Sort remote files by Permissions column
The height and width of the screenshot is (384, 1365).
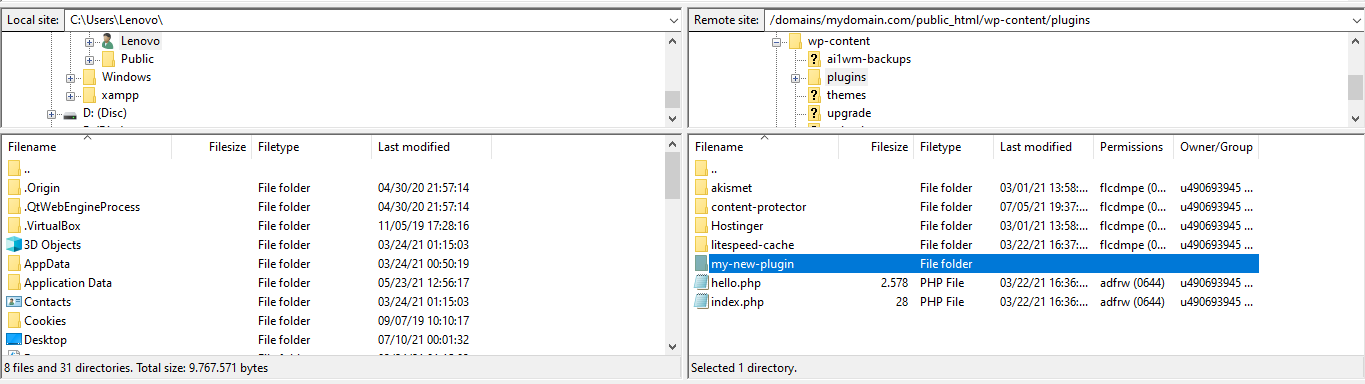(1133, 147)
